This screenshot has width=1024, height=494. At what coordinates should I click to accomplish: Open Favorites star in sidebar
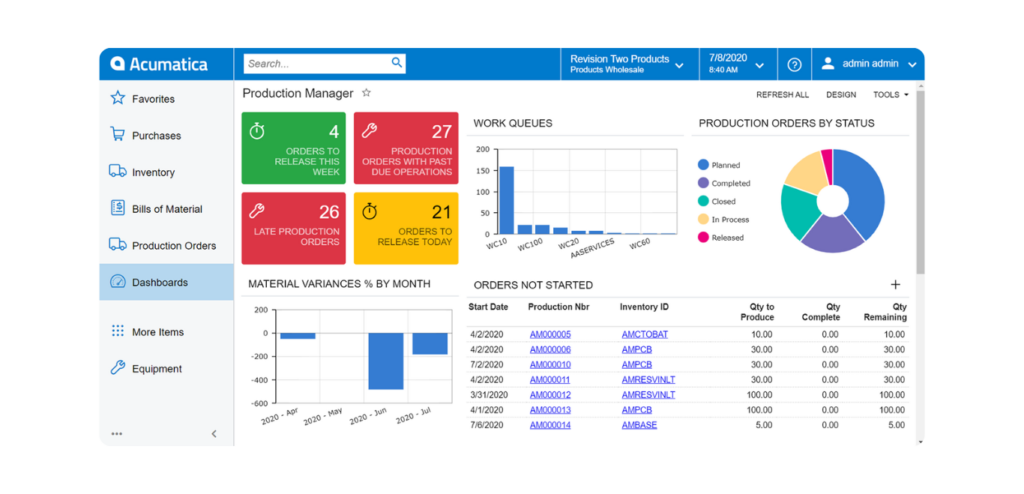click(118, 99)
